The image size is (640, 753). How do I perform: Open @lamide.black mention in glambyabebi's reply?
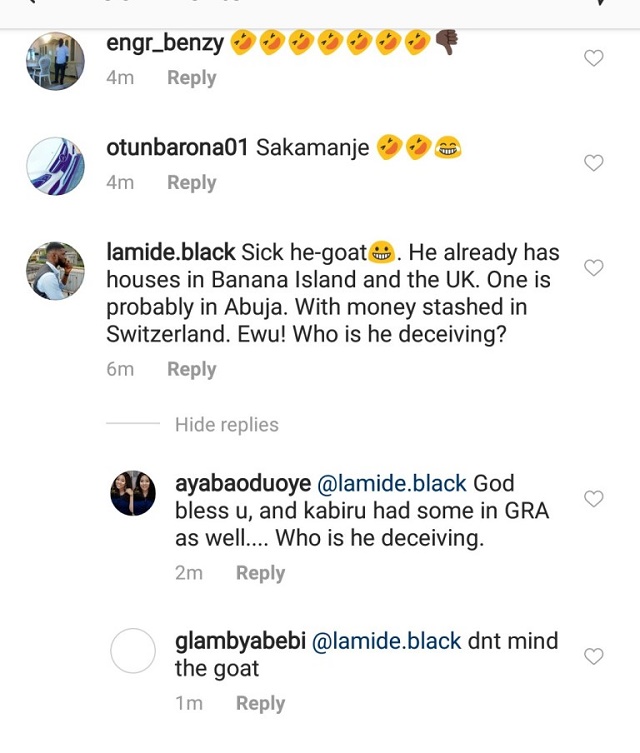coord(390,642)
